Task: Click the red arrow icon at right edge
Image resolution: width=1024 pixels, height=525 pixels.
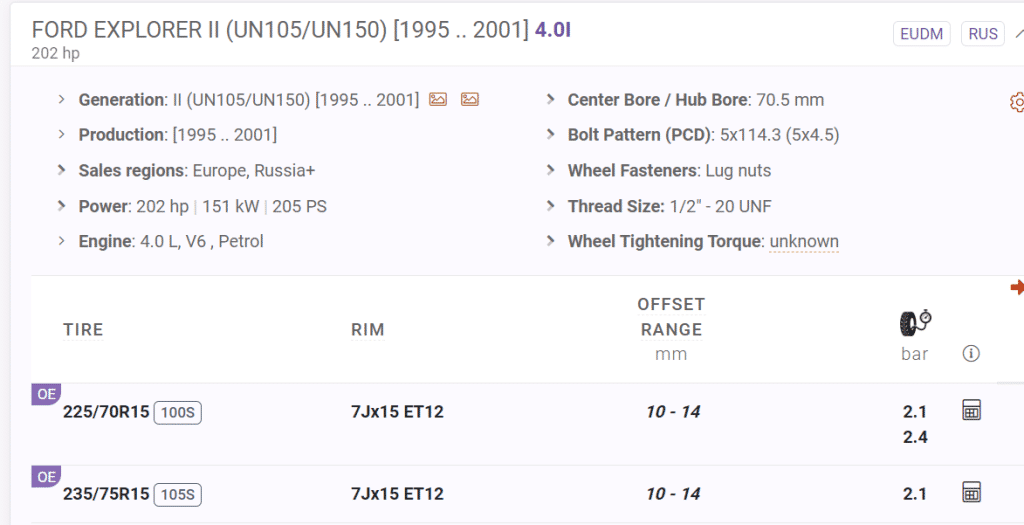Action: point(1017,288)
